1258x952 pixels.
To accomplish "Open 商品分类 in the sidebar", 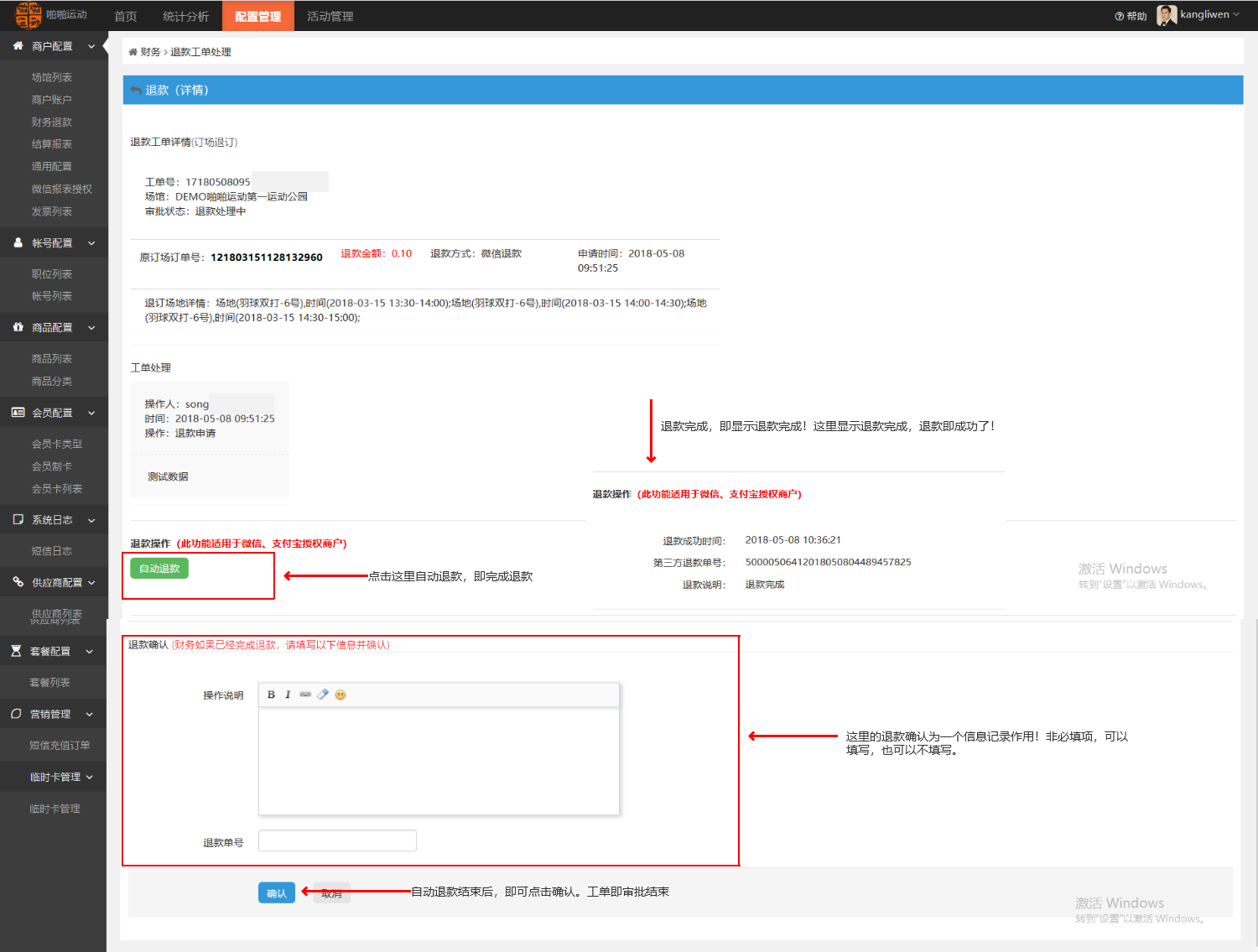I will [52, 382].
